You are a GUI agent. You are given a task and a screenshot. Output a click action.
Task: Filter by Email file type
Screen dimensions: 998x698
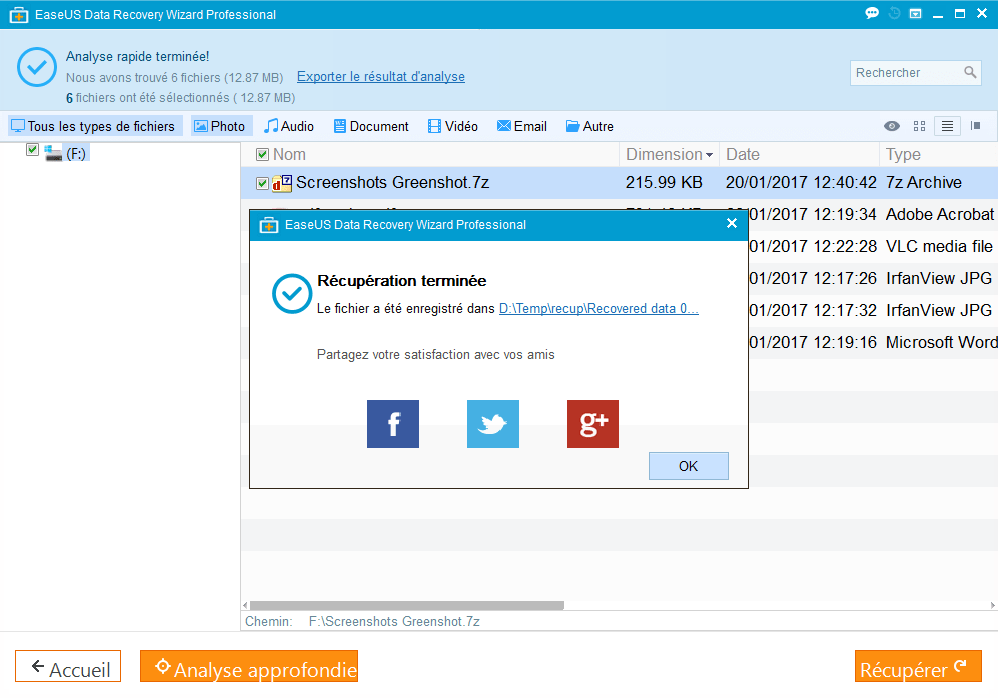pos(522,126)
